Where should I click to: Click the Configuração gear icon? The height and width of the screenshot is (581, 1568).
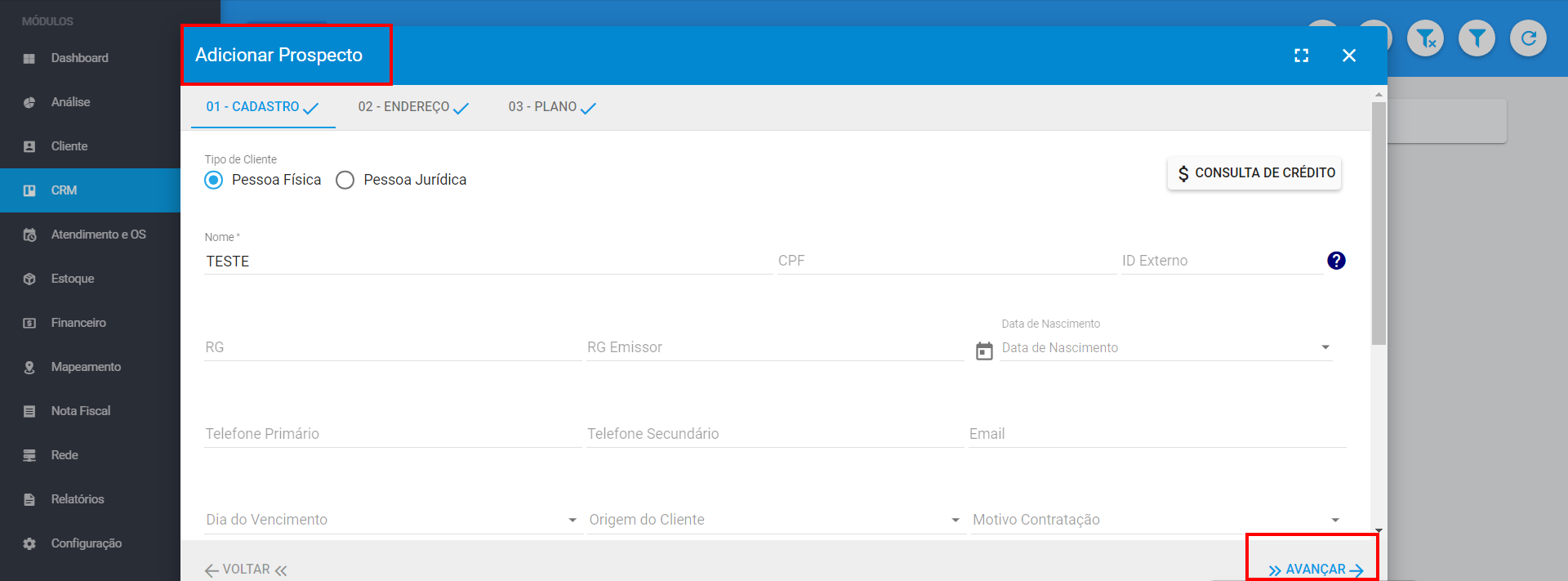pyautogui.click(x=29, y=543)
